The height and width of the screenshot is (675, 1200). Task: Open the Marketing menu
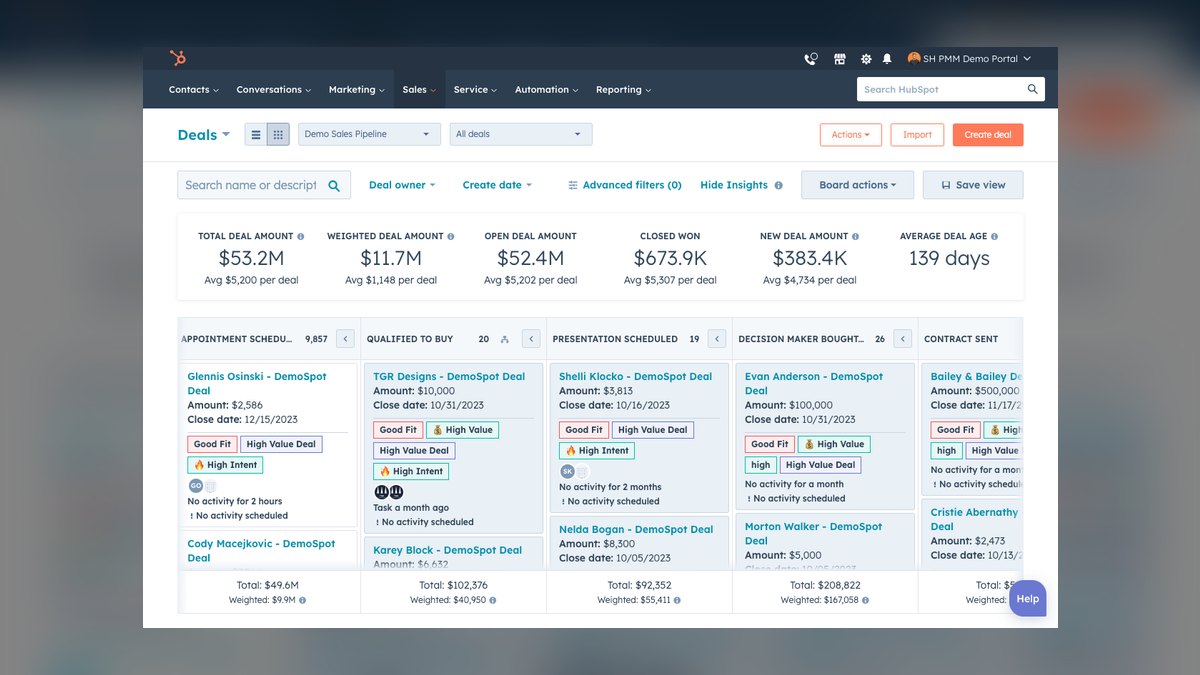pos(357,90)
